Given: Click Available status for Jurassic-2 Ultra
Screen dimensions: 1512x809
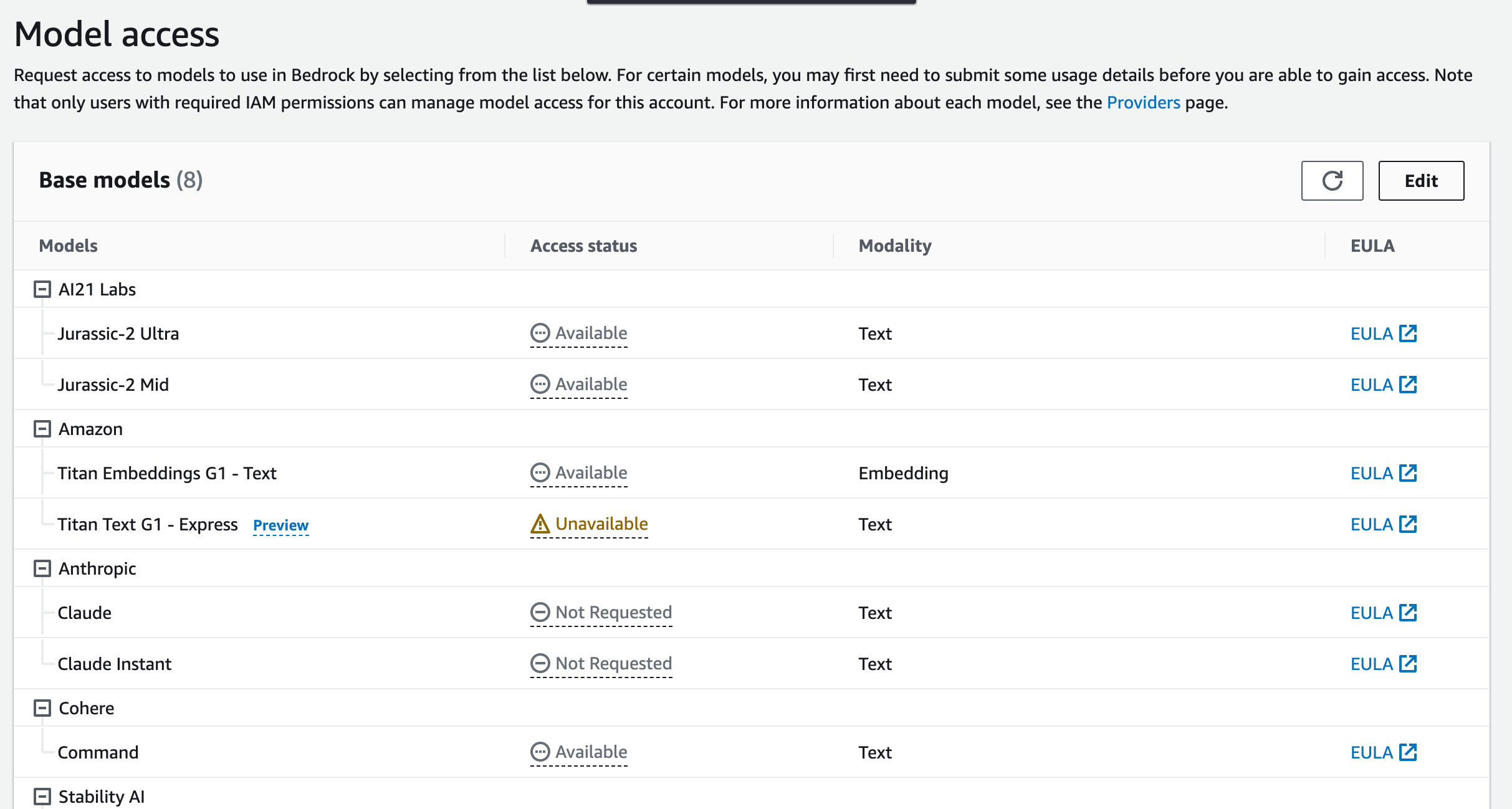Looking at the screenshot, I should point(579,333).
